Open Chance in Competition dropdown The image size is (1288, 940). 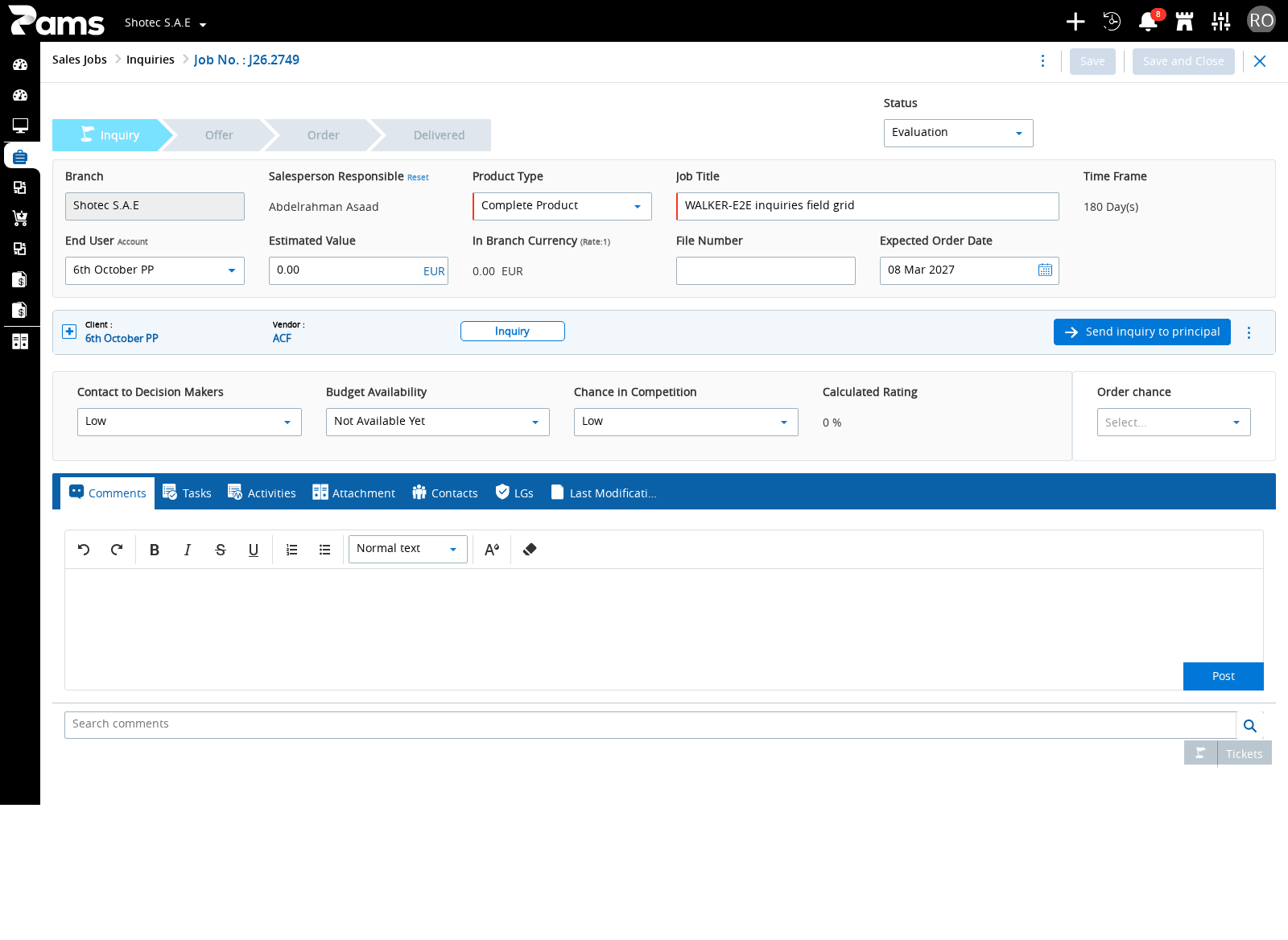coord(686,422)
